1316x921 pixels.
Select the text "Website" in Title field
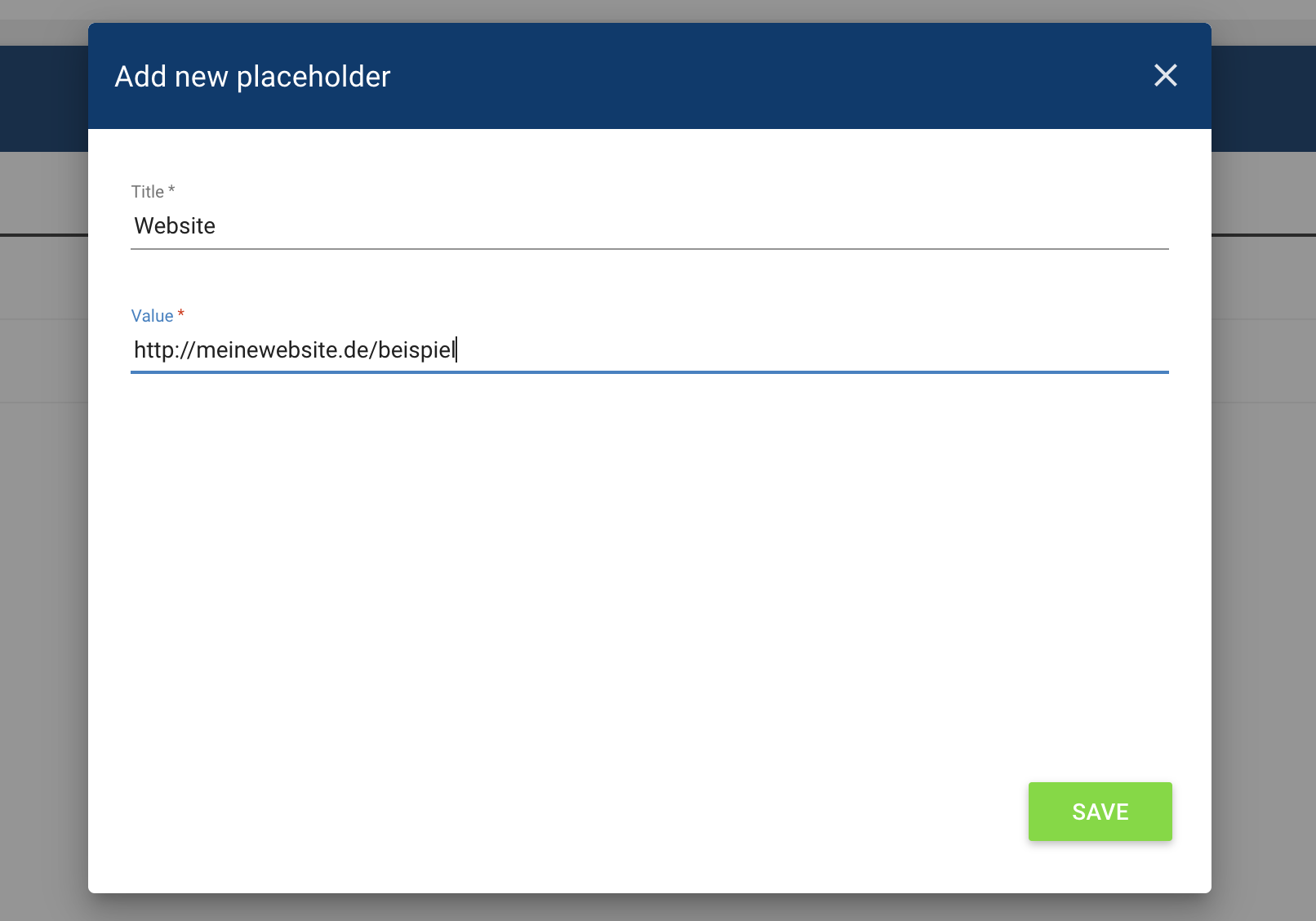[174, 226]
